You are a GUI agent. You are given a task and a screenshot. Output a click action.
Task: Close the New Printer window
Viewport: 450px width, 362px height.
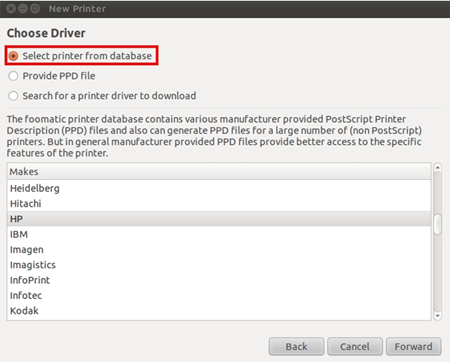tap(11, 9)
